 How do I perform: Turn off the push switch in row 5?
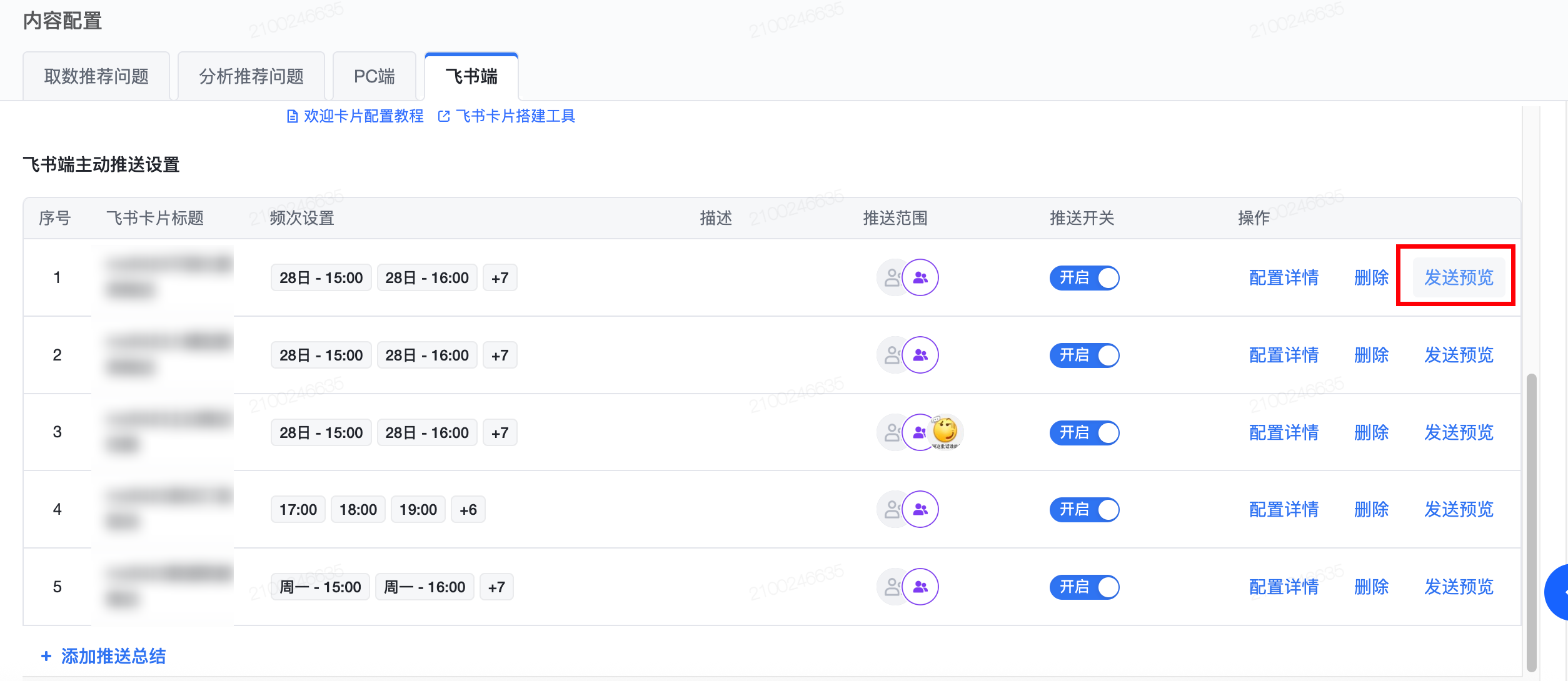coord(1084,587)
